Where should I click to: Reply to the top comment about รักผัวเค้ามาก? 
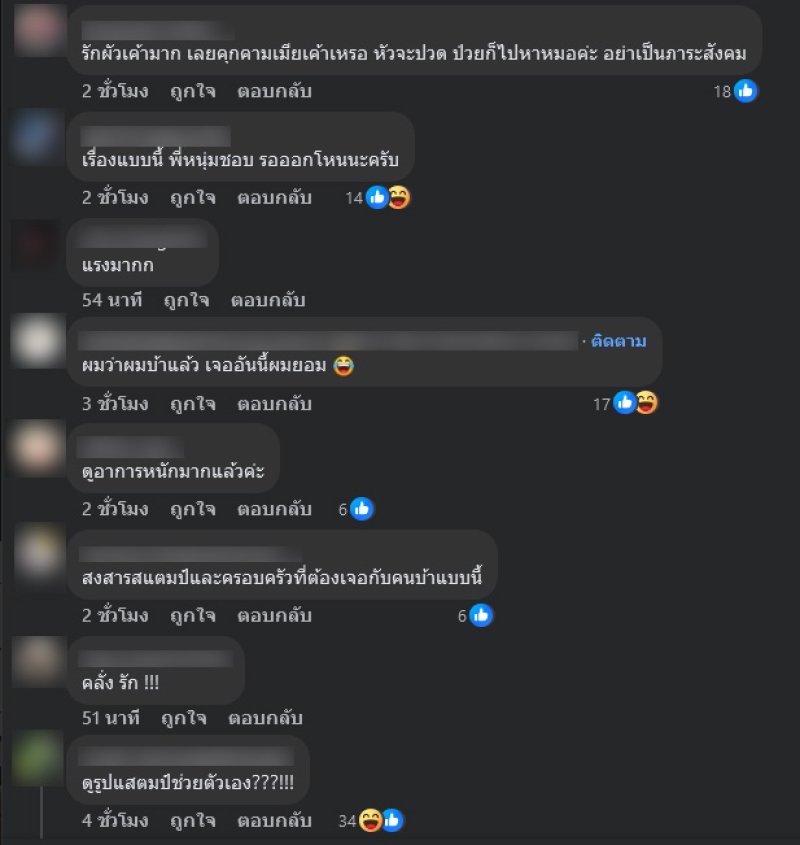click(x=274, y=91)
